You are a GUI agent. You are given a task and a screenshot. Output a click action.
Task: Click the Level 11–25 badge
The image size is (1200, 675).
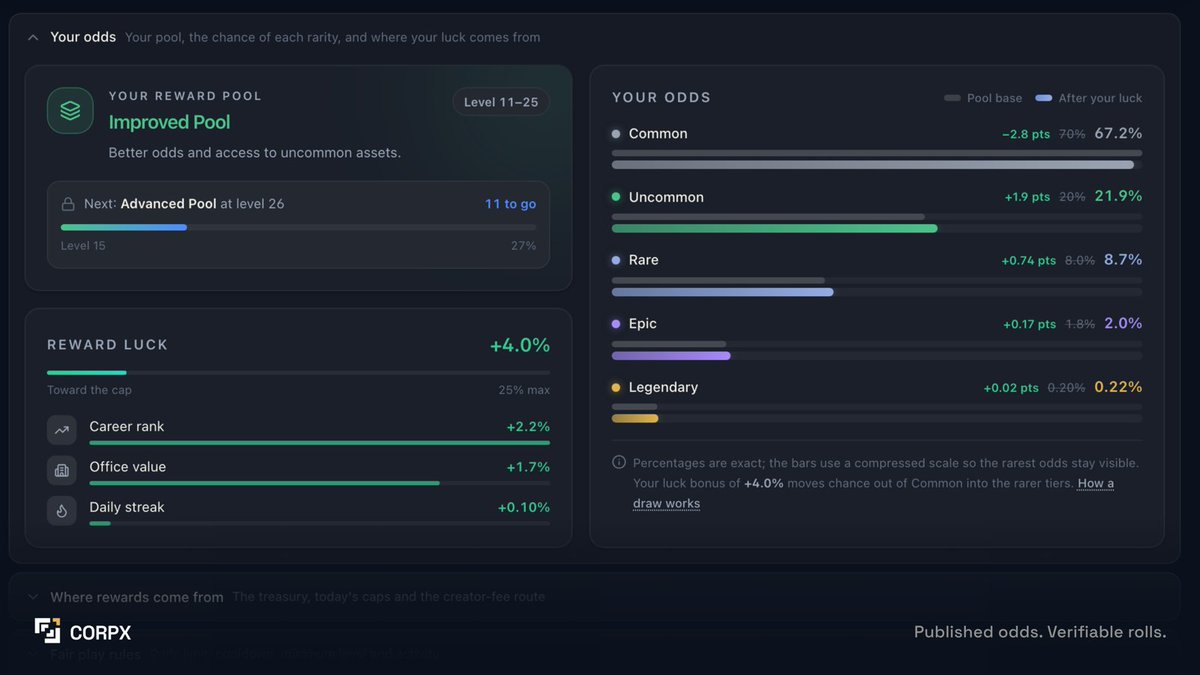[x=501, y=102]
